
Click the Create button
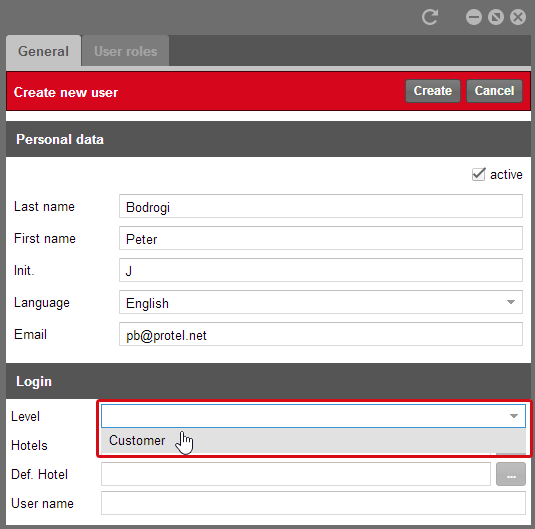tap(433, 91)
